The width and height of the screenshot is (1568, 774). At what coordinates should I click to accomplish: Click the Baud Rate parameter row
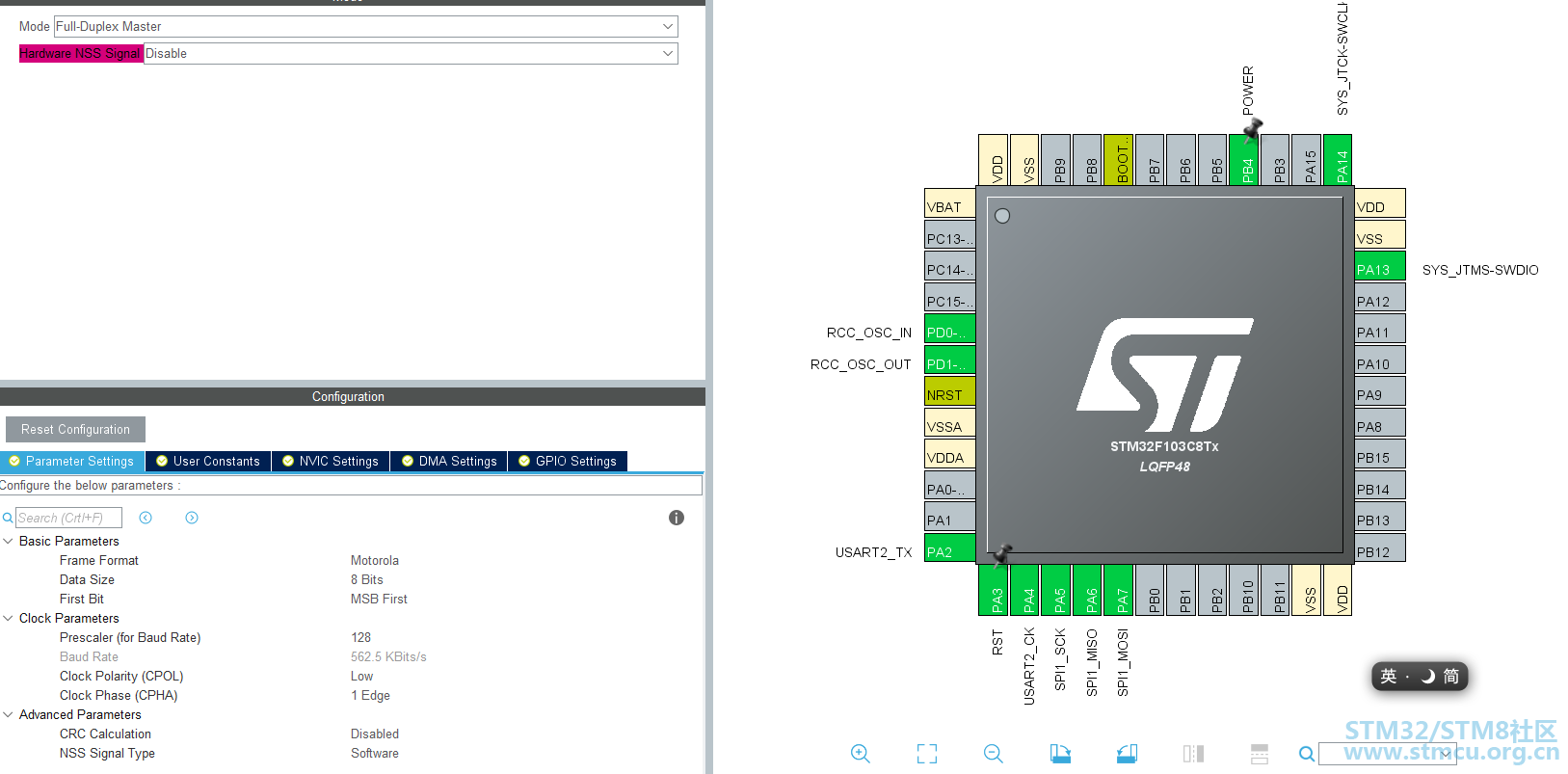351,656
